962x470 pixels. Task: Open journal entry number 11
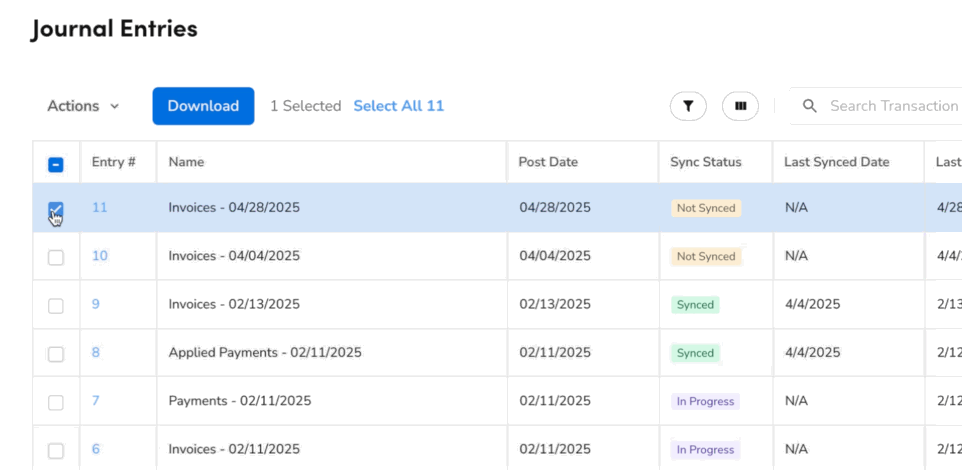[99, 207]
